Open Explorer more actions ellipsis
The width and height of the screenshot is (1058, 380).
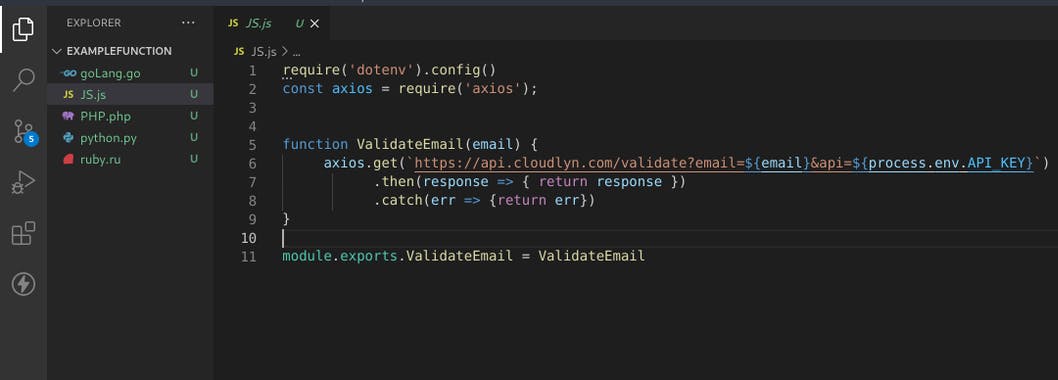pos(188,23)
